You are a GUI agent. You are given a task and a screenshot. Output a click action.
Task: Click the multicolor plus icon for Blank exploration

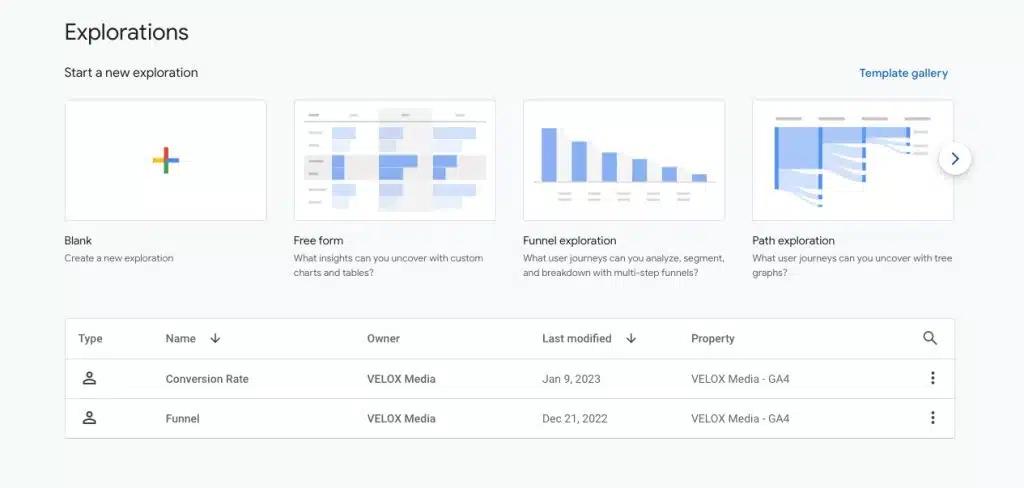pos(166,160)
